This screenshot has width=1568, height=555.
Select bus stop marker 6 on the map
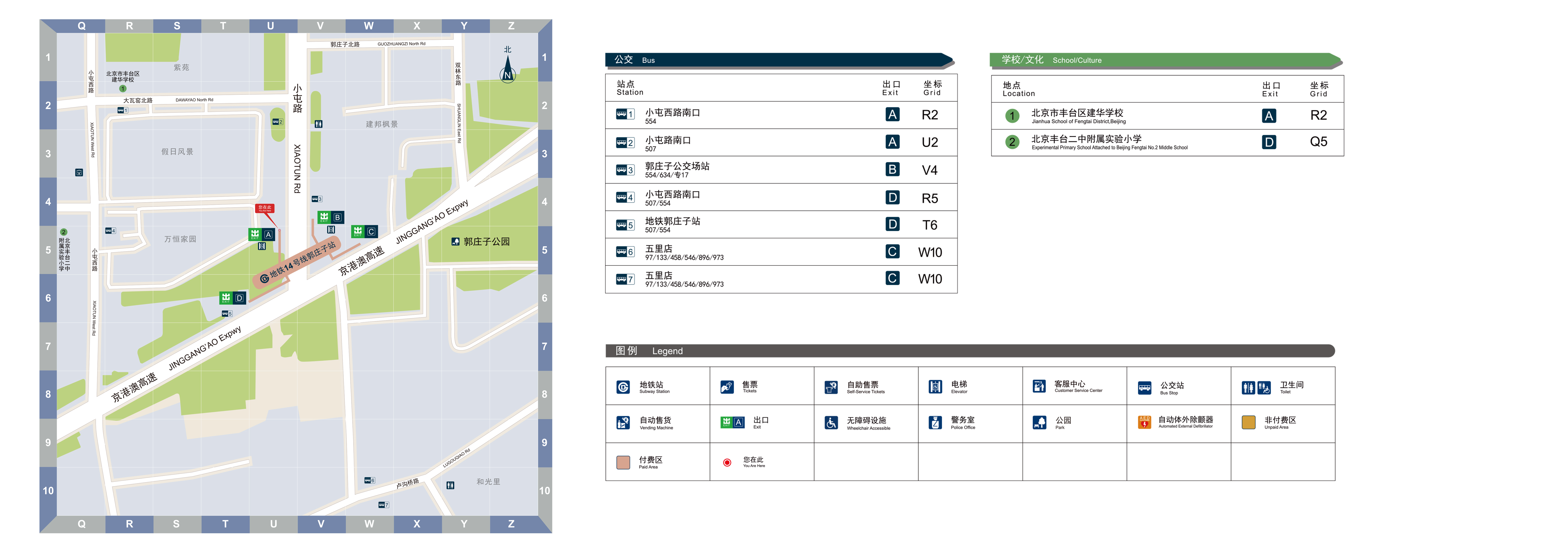pyautogui.click(x=370, y=480)
